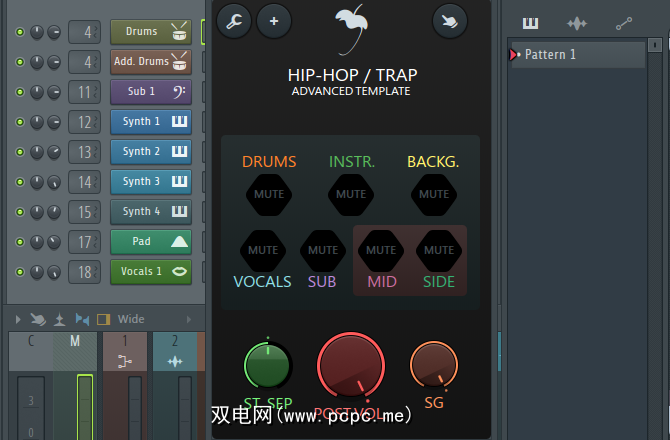This screenshot has width=670, height=440.
Task: Click the mixer multilink hand icon
Action: pyautogui.click(x=38, y=319)
